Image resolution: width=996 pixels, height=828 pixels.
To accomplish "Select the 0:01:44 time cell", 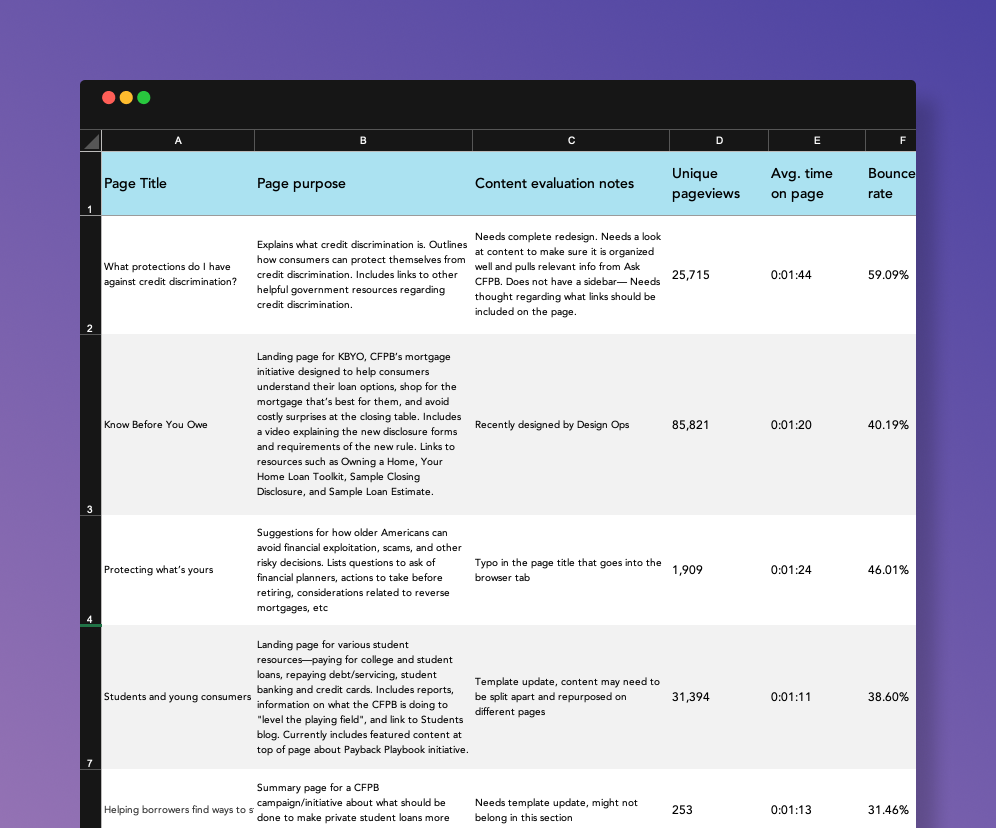I will pyautogui.click(x=817, y=275).
